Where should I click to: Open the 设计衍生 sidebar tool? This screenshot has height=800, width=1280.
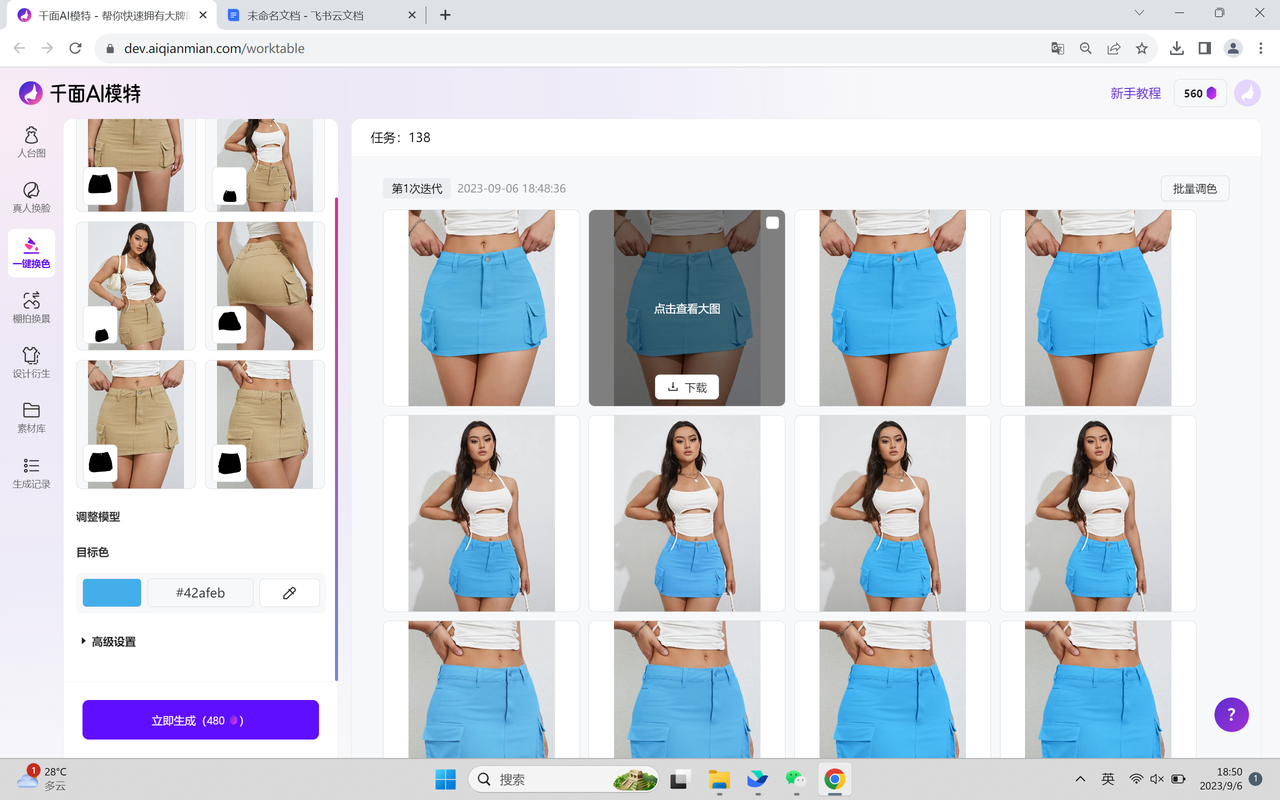(31, 362)
